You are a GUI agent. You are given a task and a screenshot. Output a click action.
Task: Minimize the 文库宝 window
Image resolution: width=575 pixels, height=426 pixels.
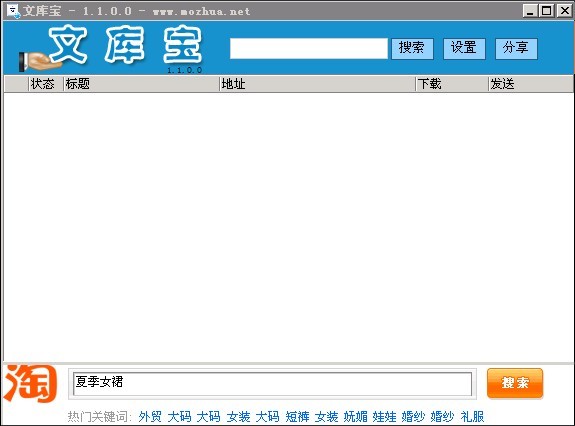tap(530, 11)
